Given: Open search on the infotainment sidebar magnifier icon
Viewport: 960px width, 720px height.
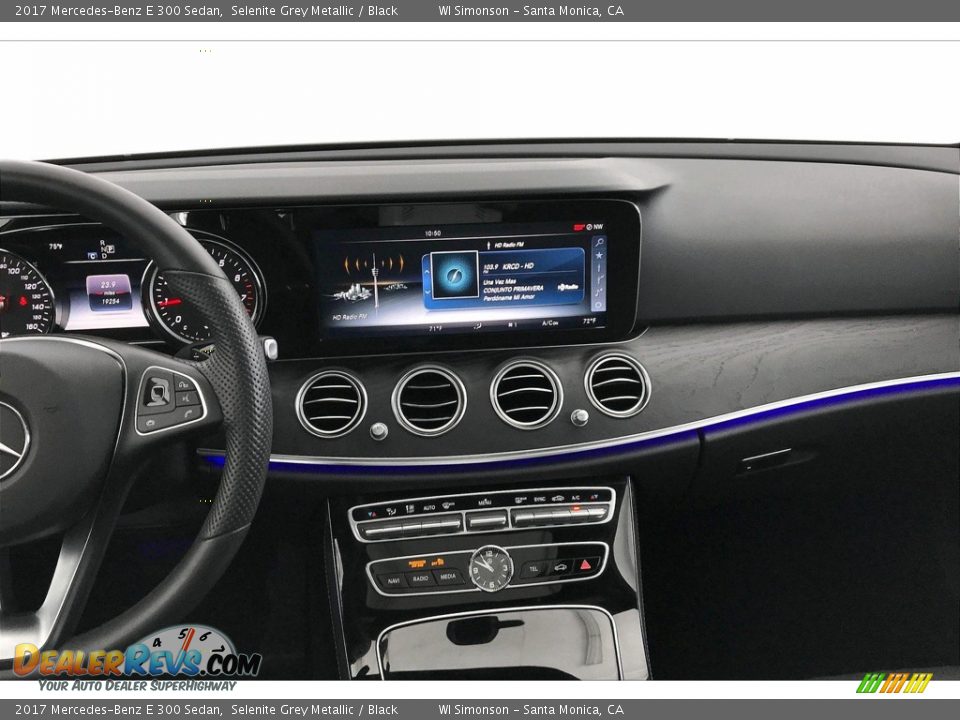Looking at the screenshot, I should 599,242.
